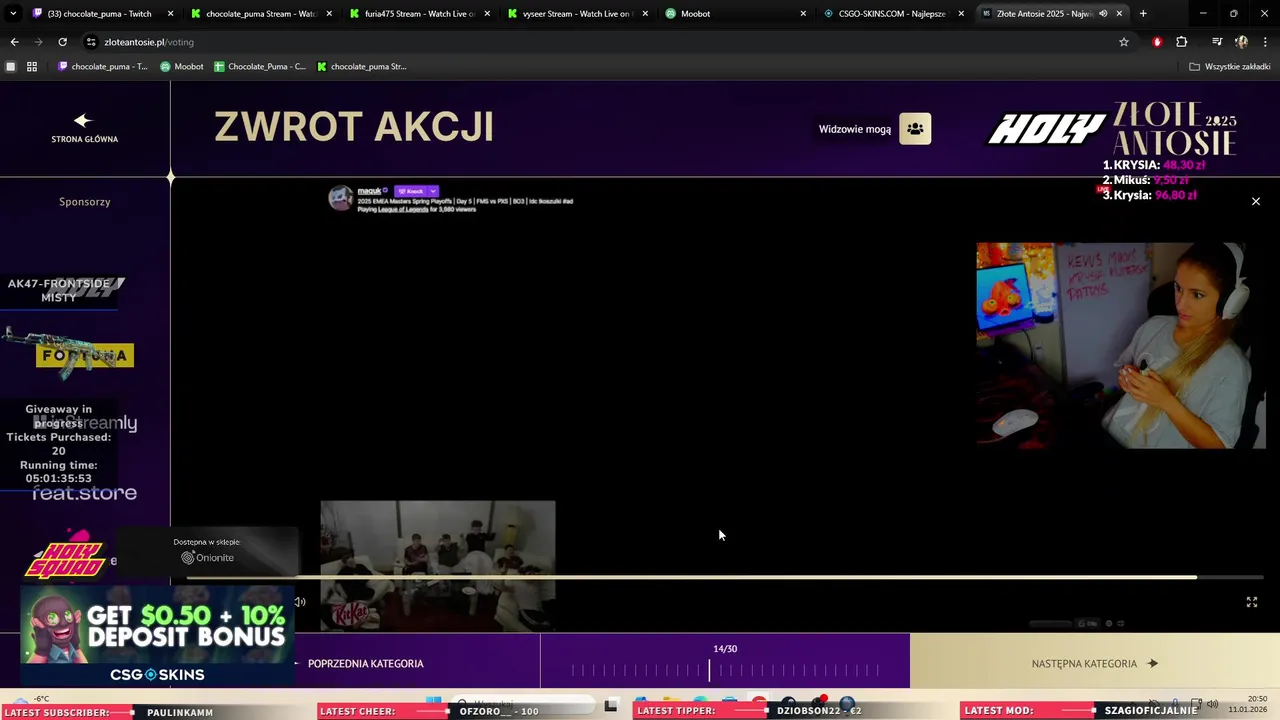Click the ZWROT AKCJI category title
Viewport: 1280px width, 720px height.
point(354,127)
